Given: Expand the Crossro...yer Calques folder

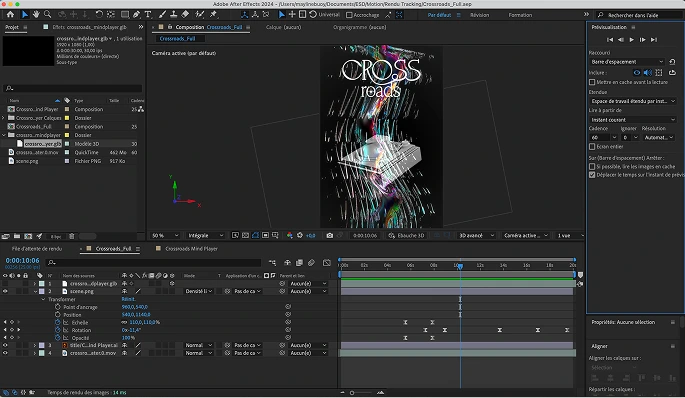Looking at the screenshot, I should [x=3, y=118].
